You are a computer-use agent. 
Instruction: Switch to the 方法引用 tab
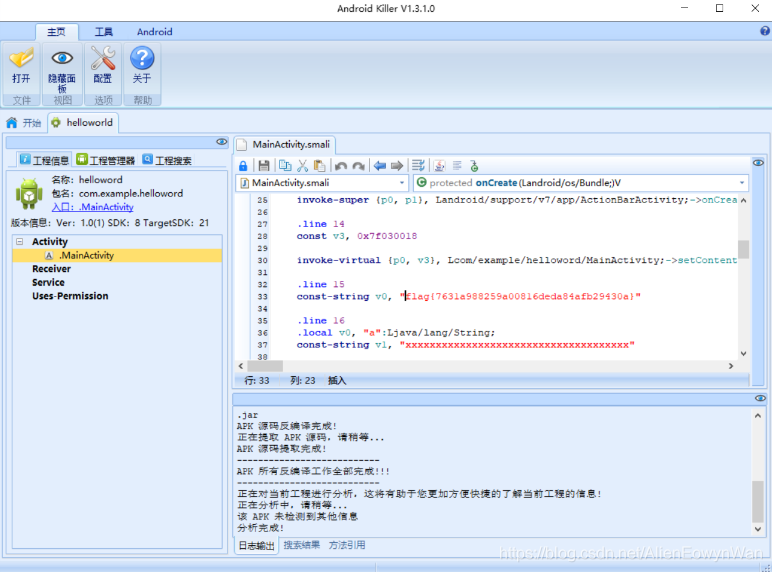[x=347, y=545]
